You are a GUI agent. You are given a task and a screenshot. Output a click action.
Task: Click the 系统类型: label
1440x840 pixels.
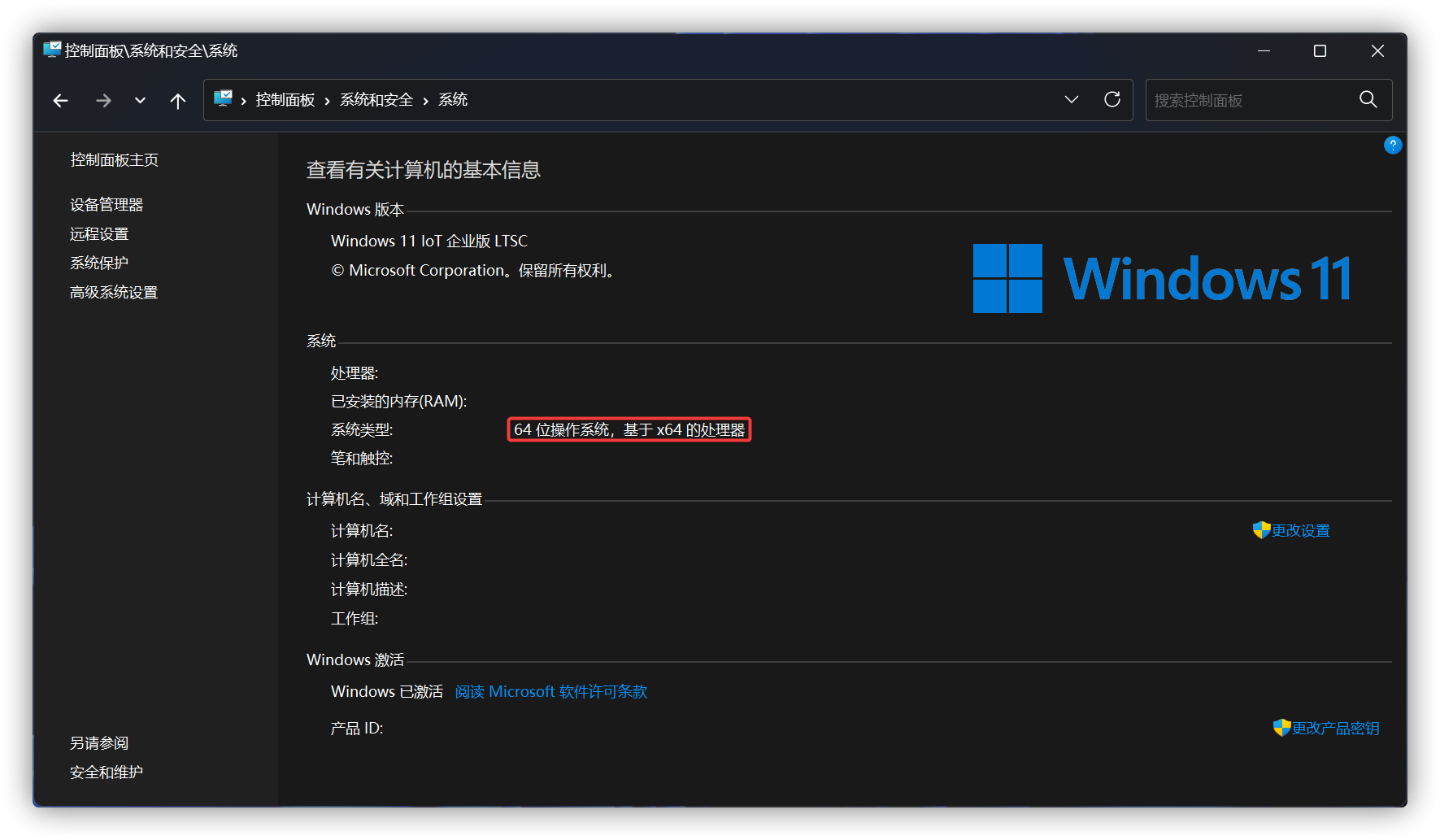click(x=362, y=430)
